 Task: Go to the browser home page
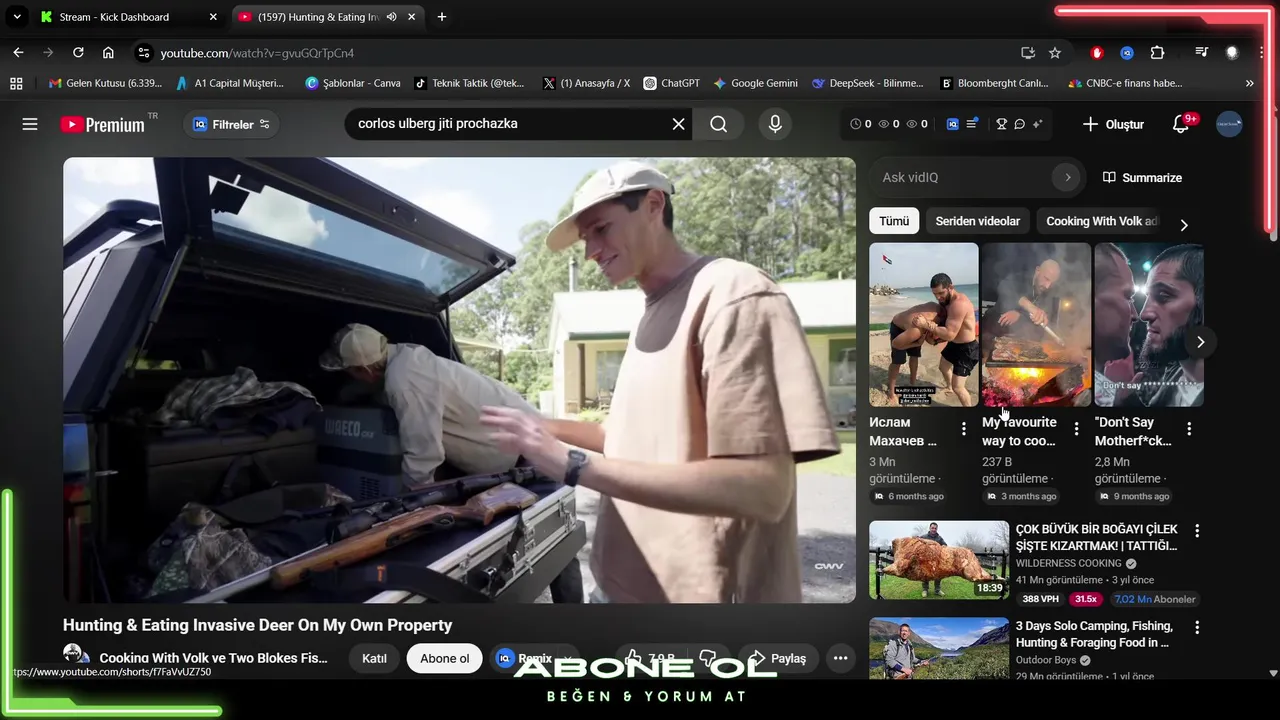click(x=108, y=52)
